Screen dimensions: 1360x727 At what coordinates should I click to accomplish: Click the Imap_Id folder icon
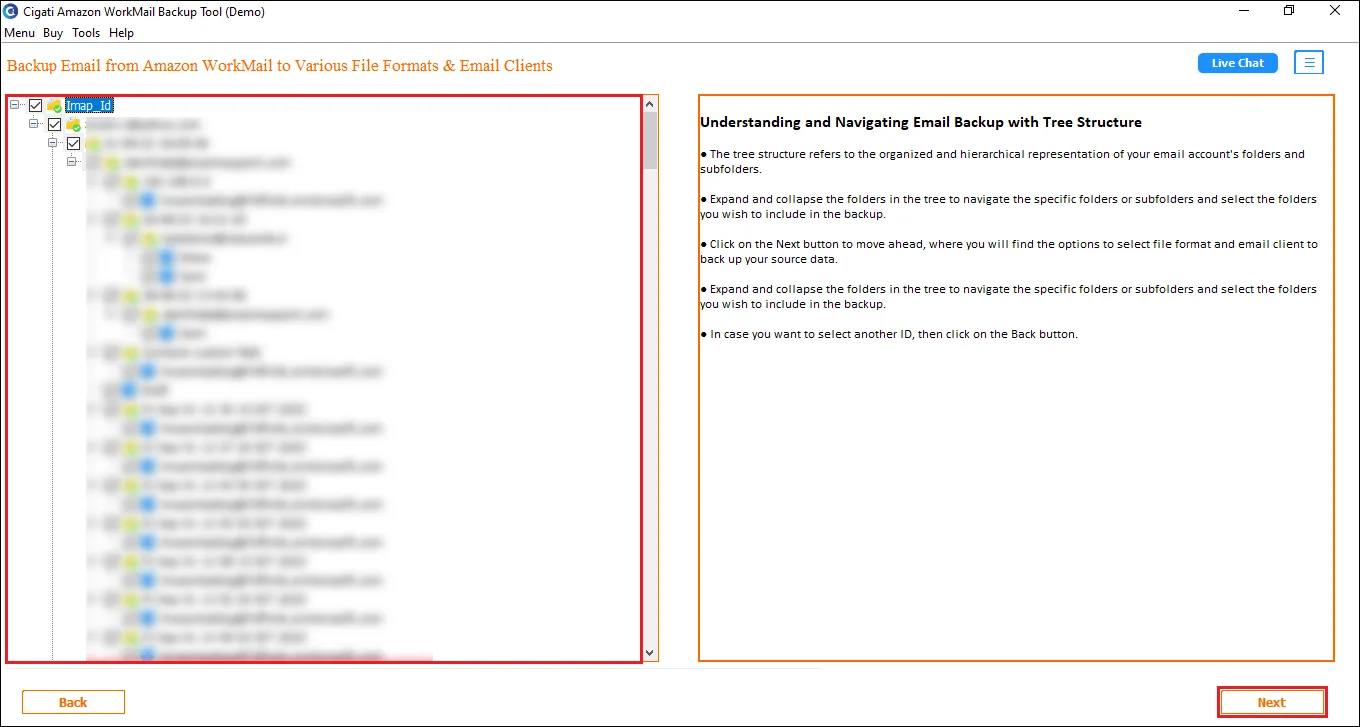[x=54, y=105]
